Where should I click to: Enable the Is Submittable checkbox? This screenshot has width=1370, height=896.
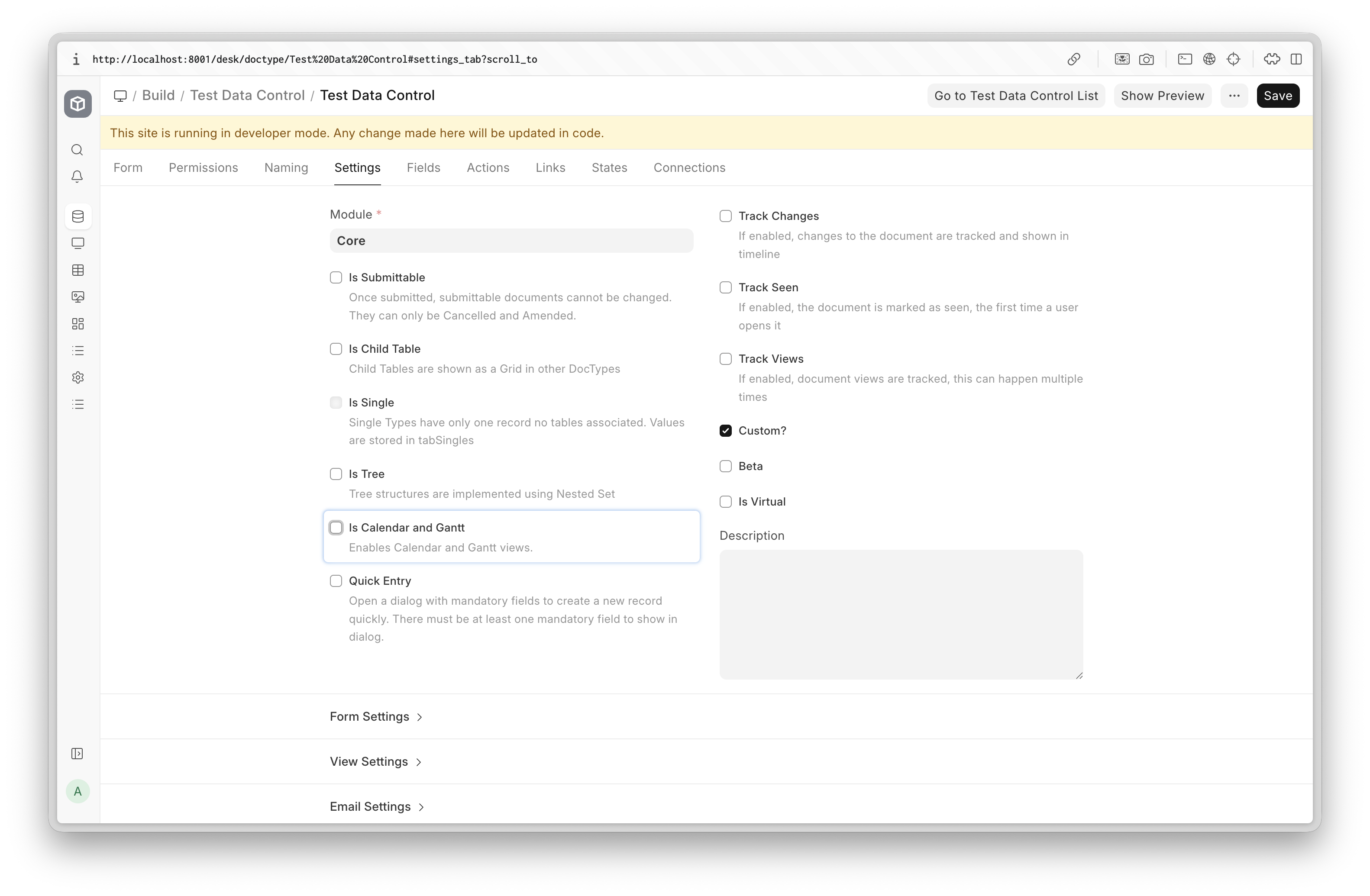pyautogui.click(x=336, y=277)
